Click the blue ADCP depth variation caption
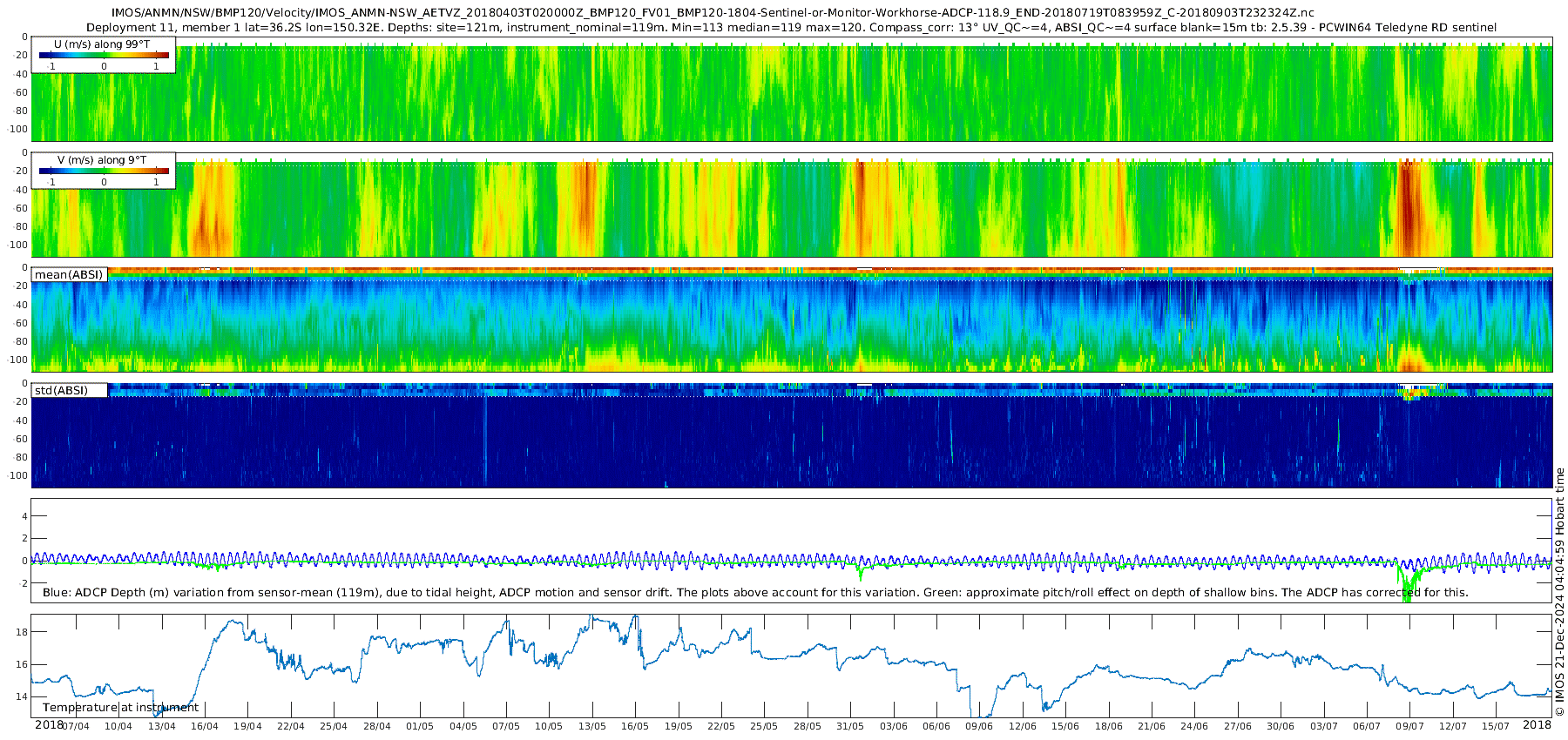 tap(755, 593)
